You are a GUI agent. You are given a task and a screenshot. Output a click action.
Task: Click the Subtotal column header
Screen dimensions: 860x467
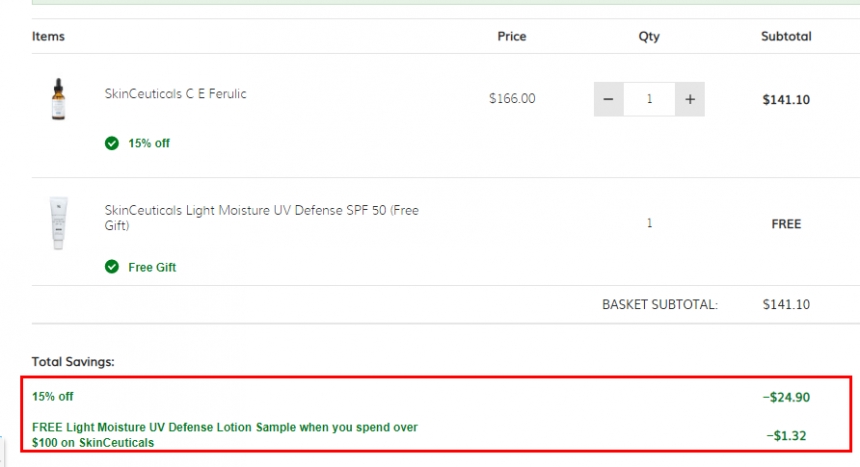tap(786, 36)
